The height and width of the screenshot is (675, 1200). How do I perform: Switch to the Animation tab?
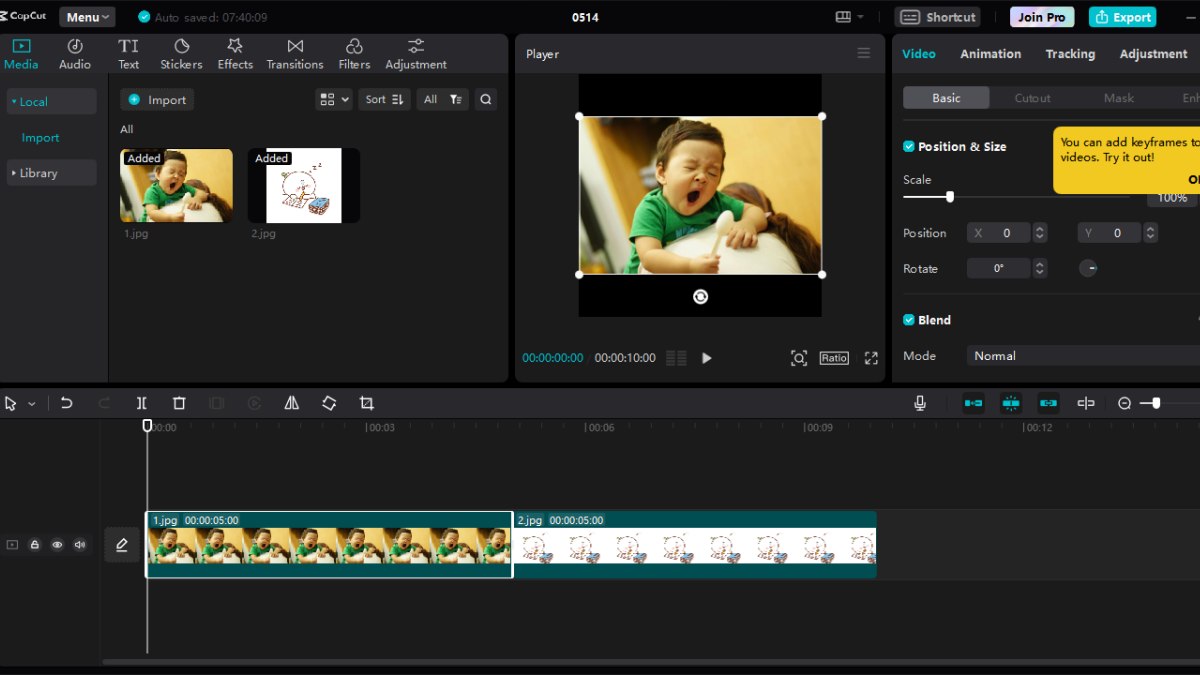pos(990,54)
